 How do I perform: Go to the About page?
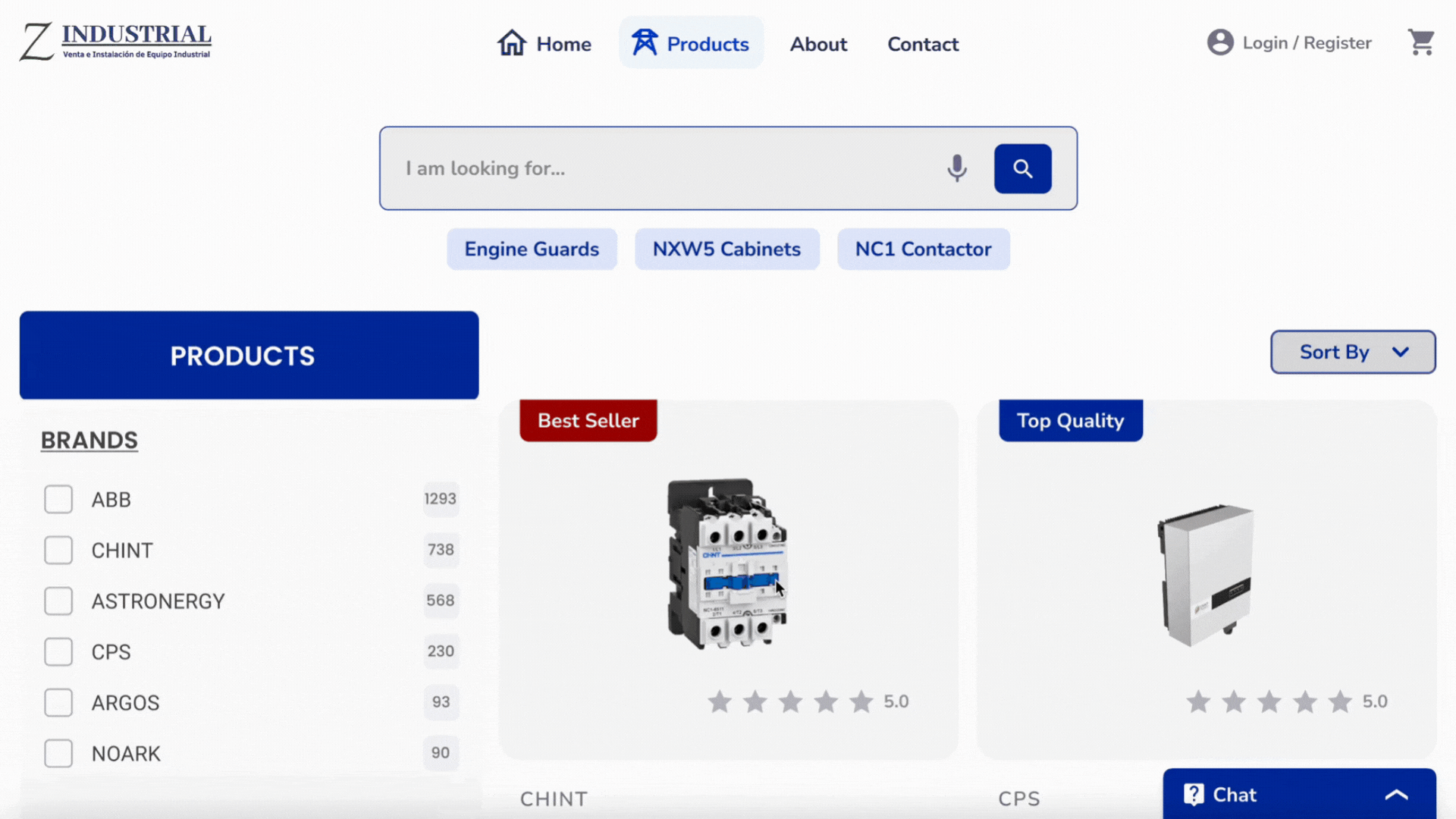click(x=818, y=44)
